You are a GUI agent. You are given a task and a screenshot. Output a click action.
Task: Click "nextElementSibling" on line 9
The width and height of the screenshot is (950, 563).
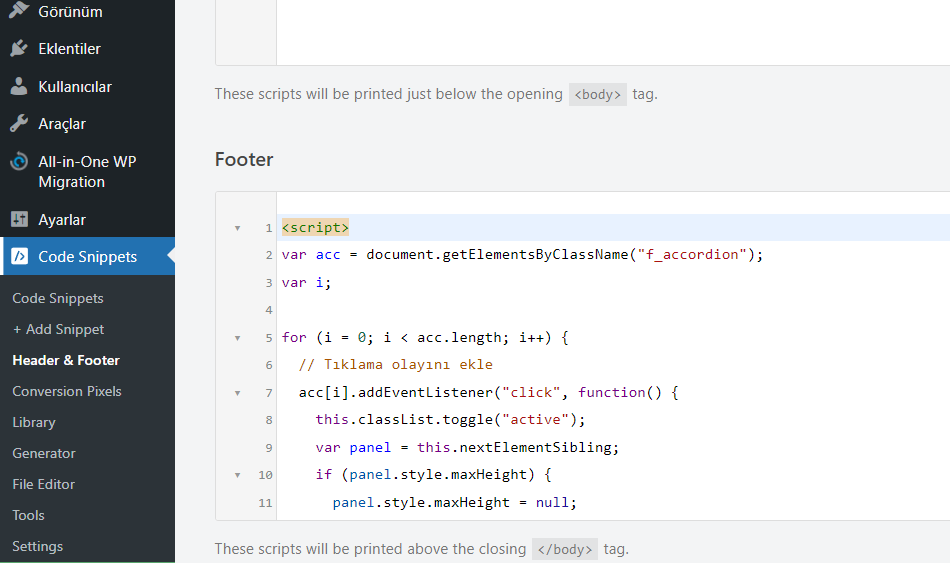[x=536, y=447]
